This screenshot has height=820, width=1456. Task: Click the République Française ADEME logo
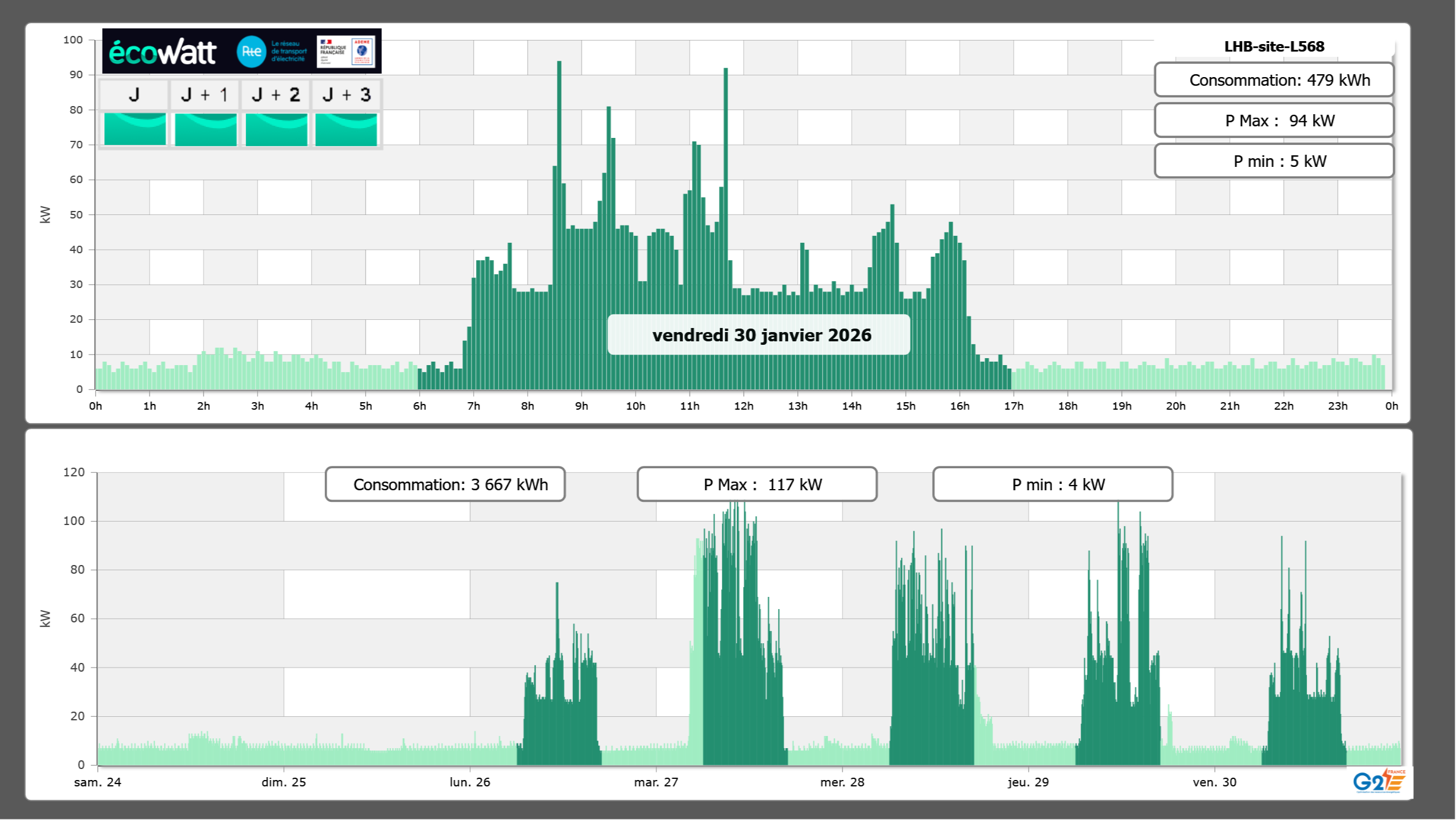(346, 52)
